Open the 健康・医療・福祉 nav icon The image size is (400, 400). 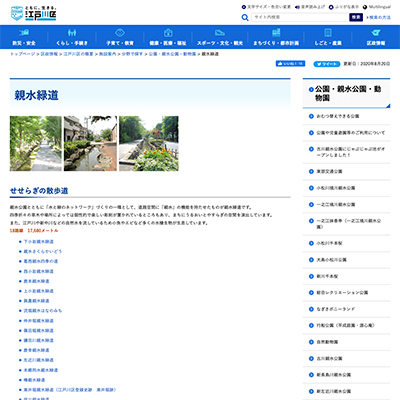pos(168,33)
